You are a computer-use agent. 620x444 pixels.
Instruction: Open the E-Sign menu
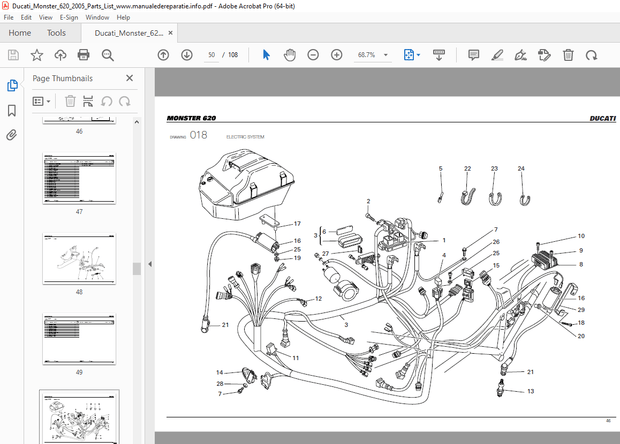click(x=69, y=17)
